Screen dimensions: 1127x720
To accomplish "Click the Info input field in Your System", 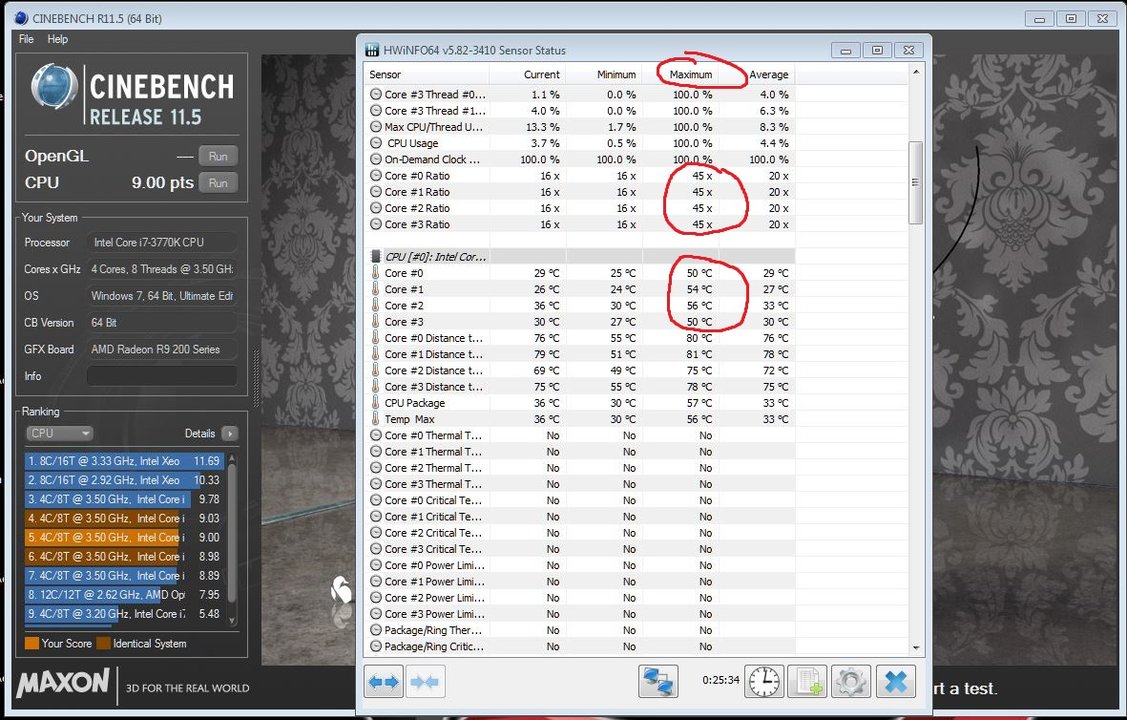I will coord(162,376).
